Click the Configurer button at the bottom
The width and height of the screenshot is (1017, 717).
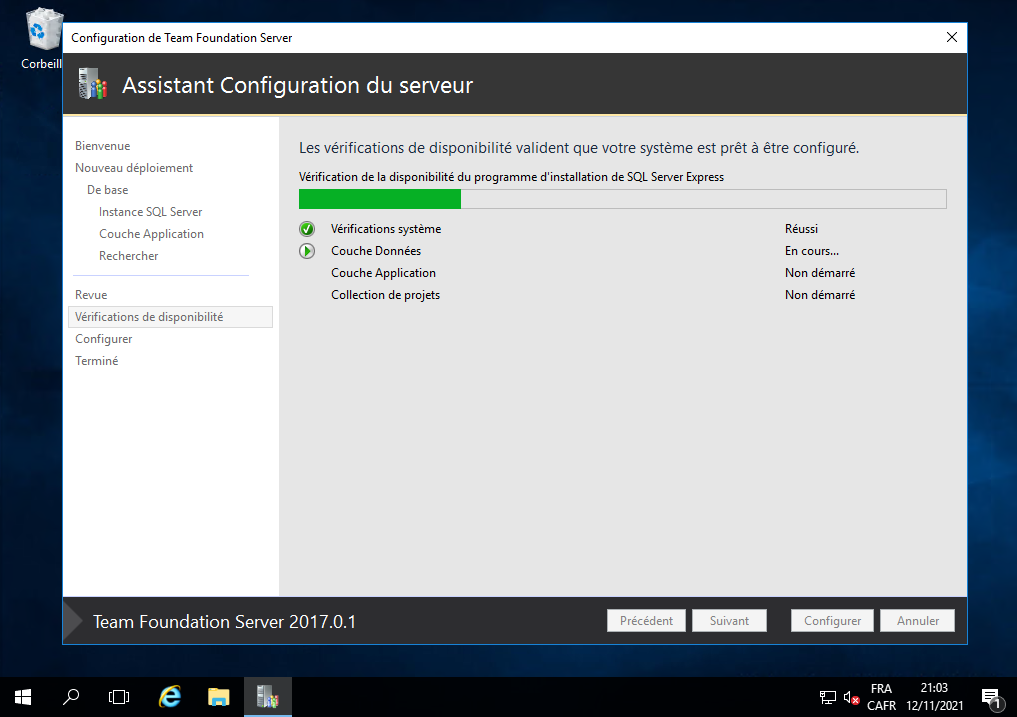pos(832,621)
